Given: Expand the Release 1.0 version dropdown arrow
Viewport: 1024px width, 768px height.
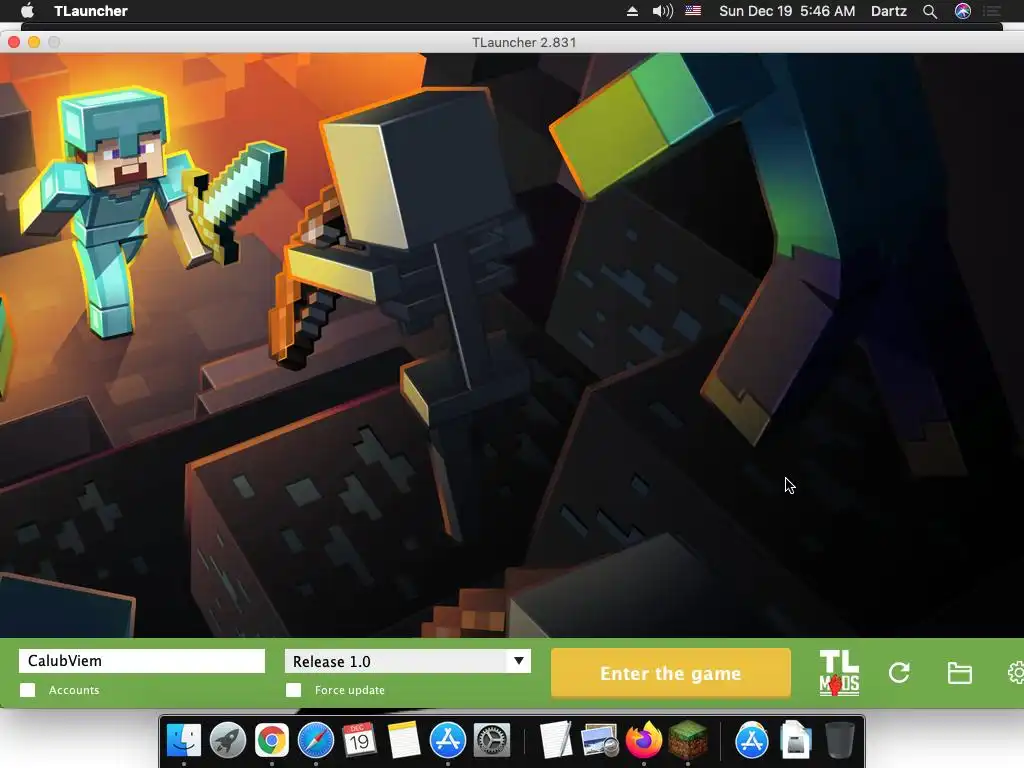Looking at the screenshot, I should pos(519,661).
